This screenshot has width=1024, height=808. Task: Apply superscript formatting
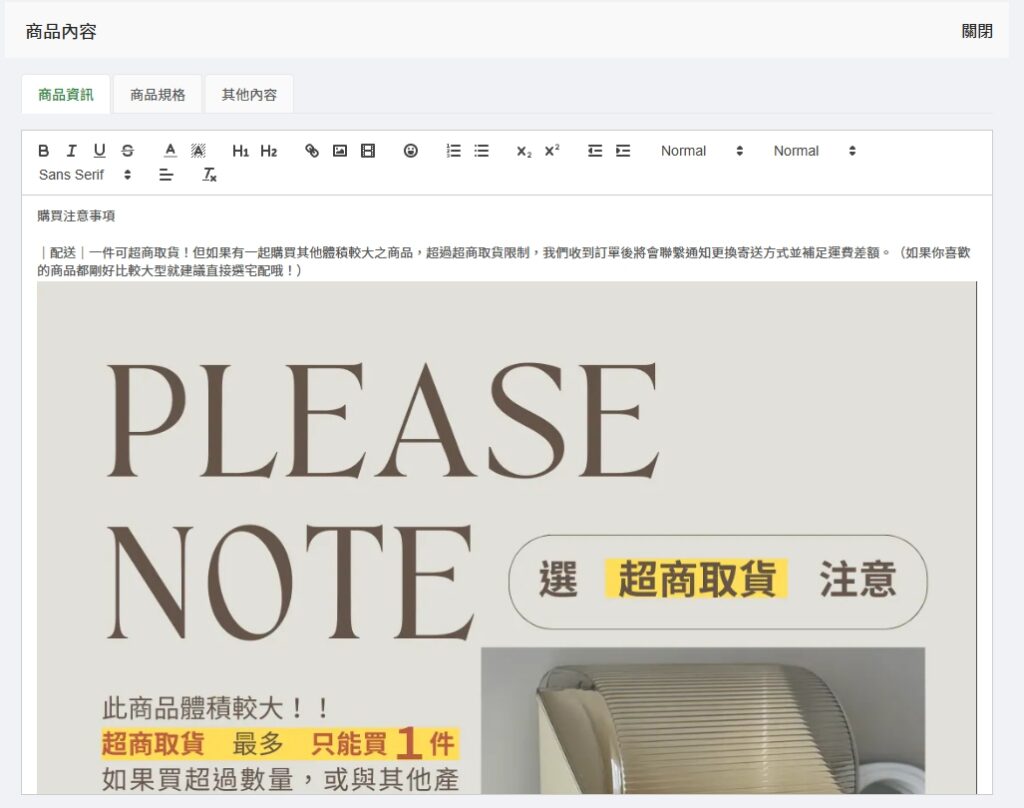coord(552,151)
